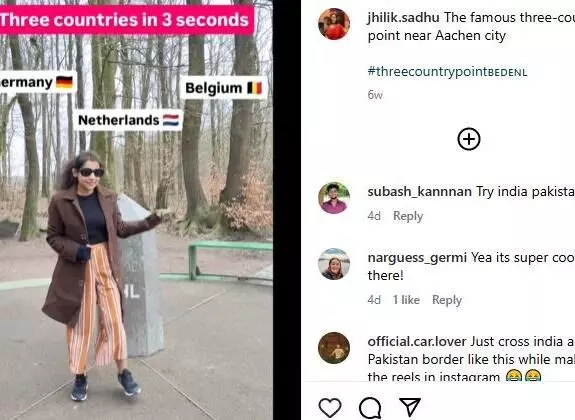Open the jhilik.sadhu username link

[403, 17]
